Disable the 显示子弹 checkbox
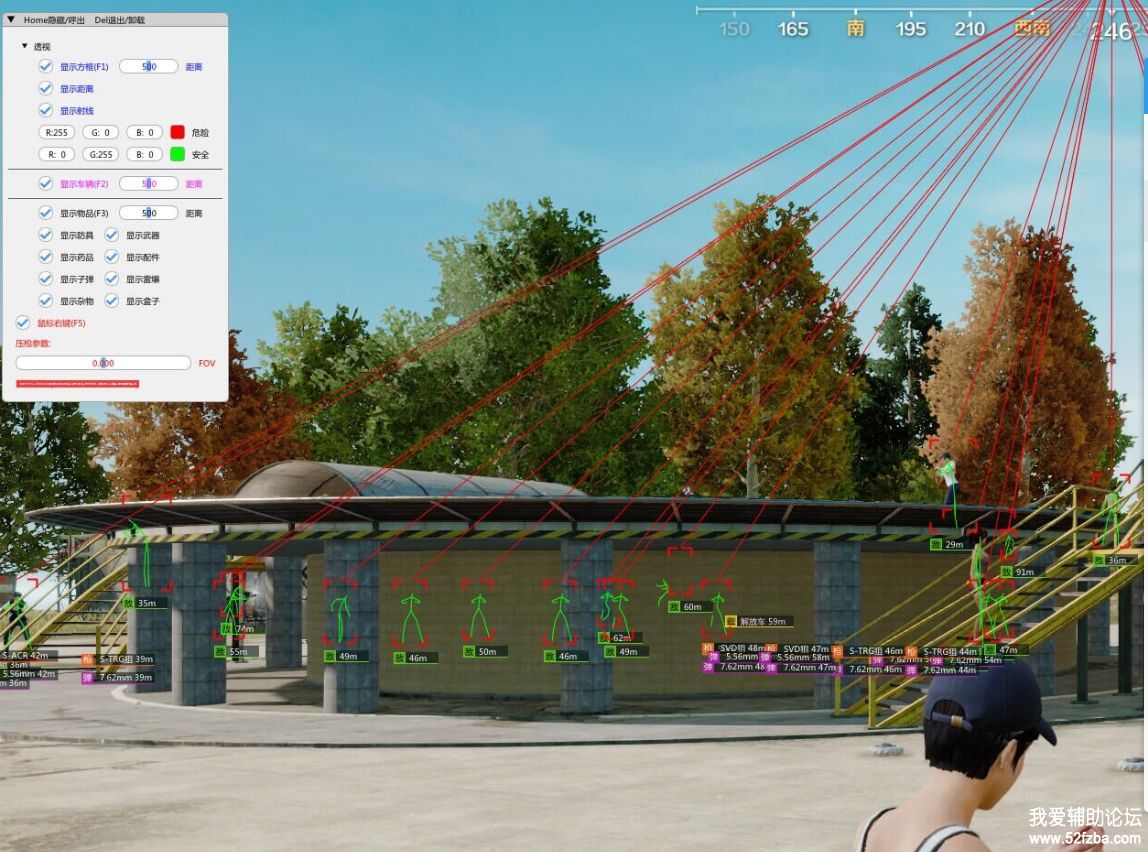Viewport: 1148px width, 852px height. [45, 279]
